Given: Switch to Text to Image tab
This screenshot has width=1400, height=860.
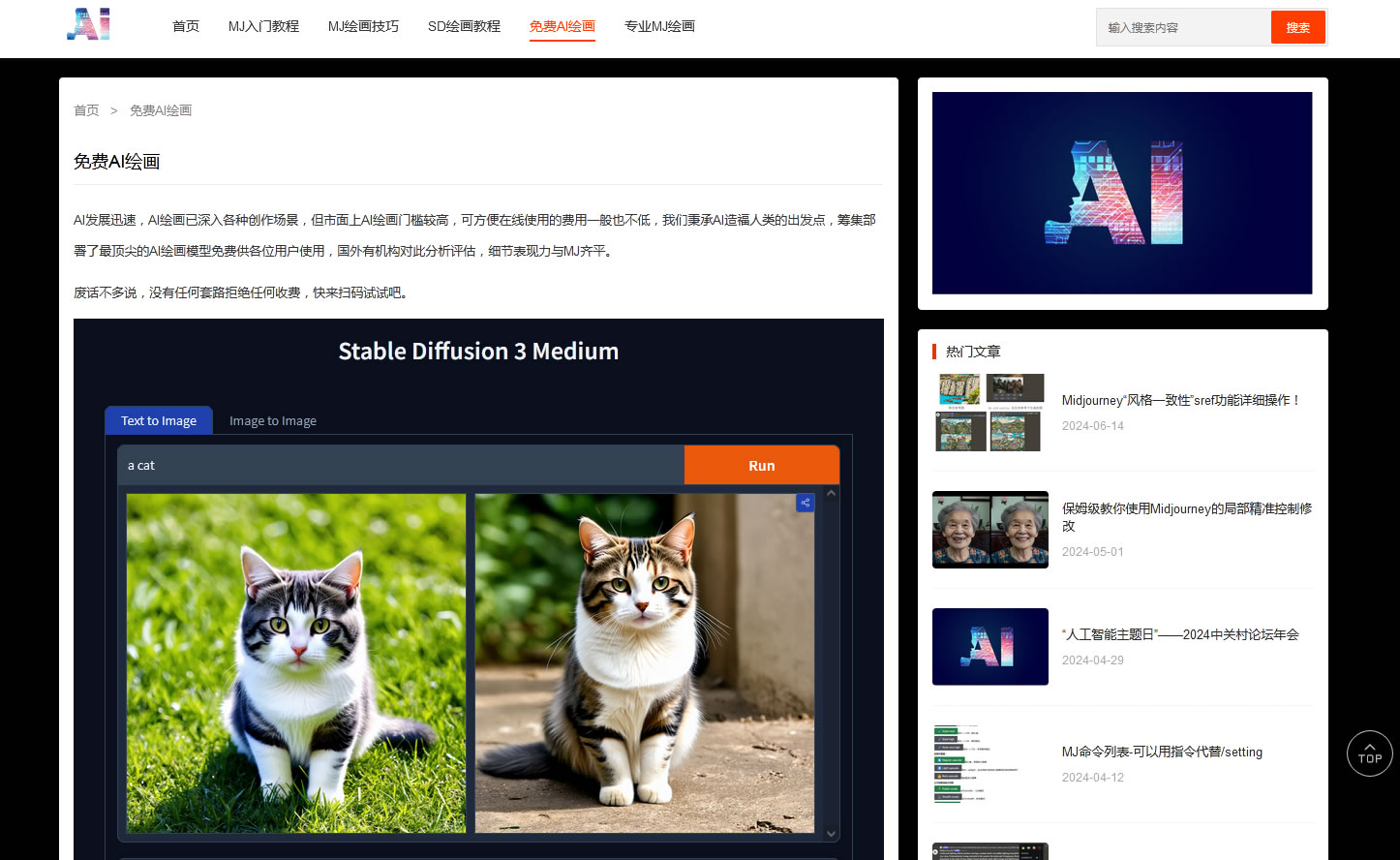Looking at the screenshot, I should pyautogui.click(x=159, y=420).
